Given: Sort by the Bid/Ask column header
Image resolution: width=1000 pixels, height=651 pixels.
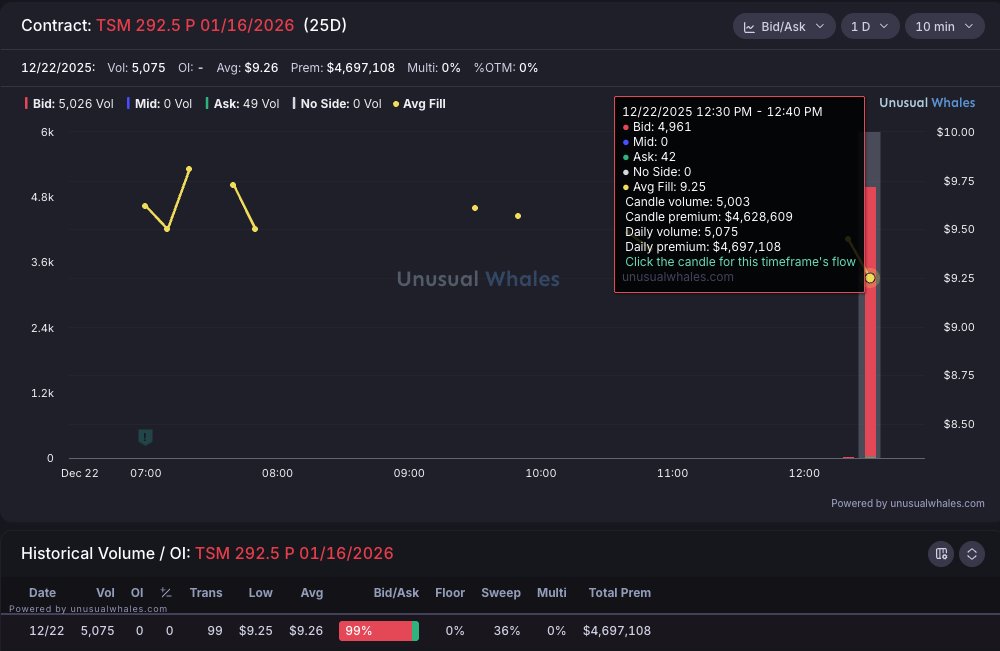Looking at the screenshot, I should click(396, 592).
